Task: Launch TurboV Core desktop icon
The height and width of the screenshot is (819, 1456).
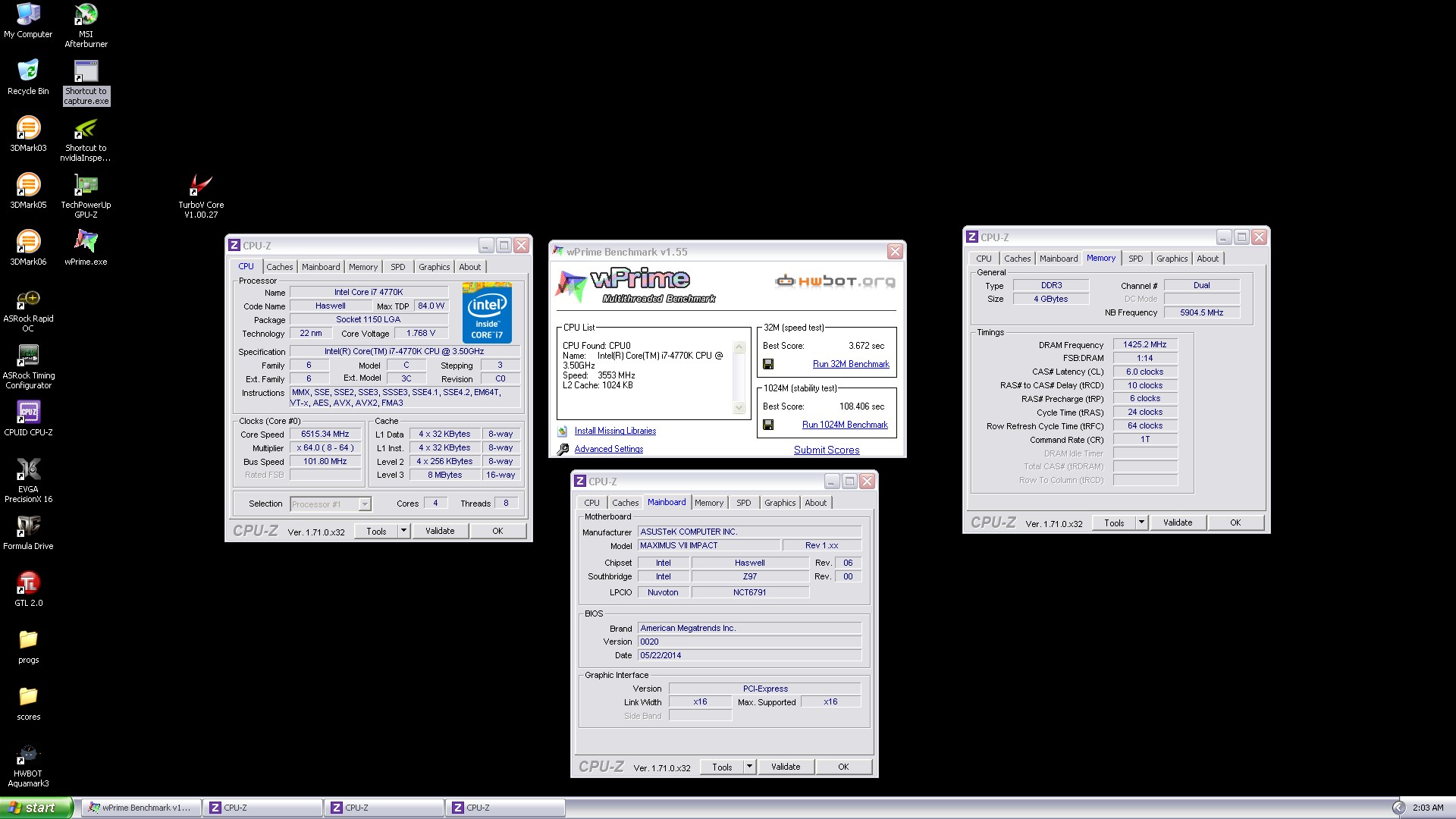Action: click(x=201, y=196)
